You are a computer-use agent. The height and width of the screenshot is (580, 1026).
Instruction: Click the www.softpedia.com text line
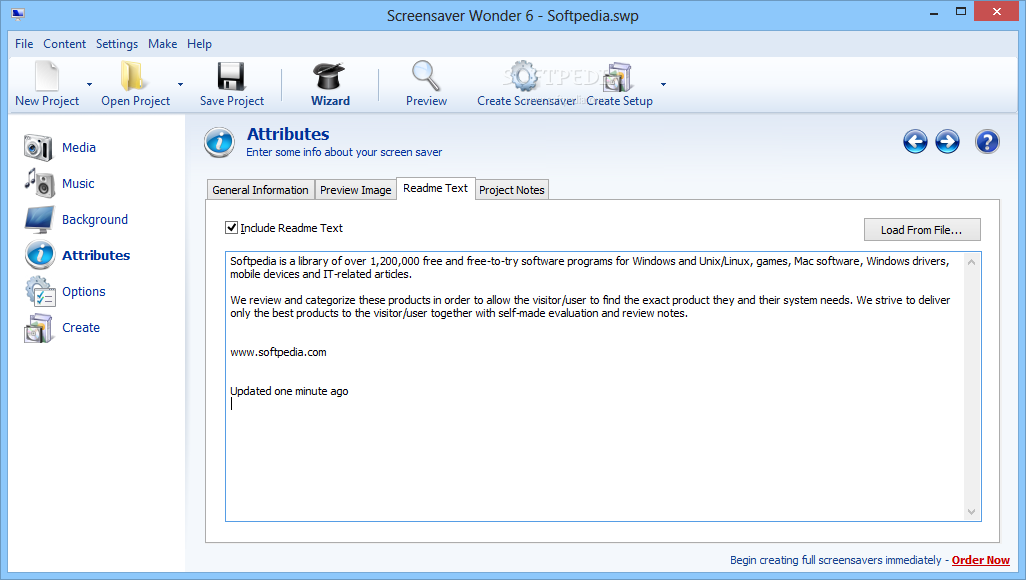278,352
